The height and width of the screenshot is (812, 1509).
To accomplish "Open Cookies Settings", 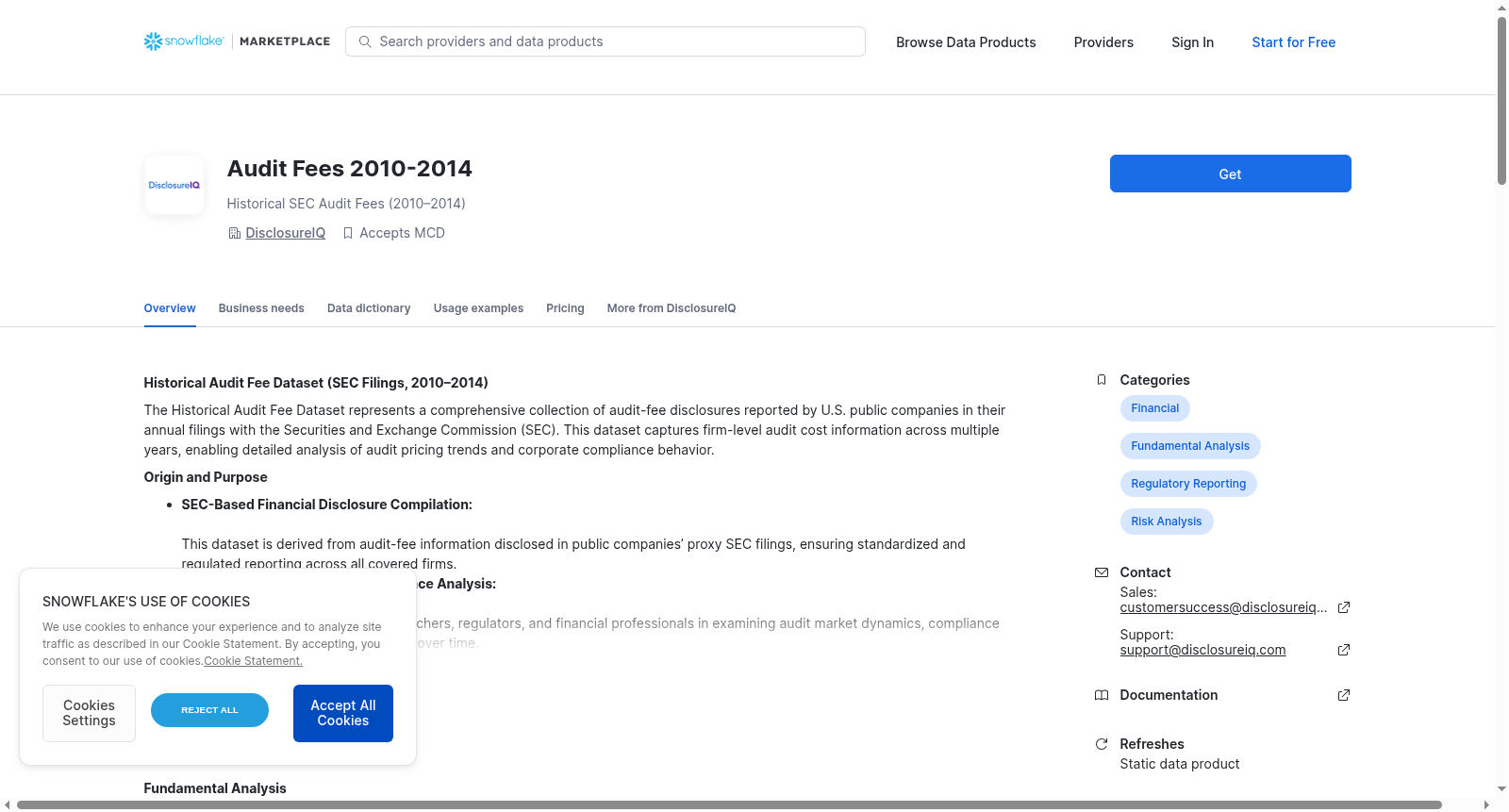I will pos(89,713).
